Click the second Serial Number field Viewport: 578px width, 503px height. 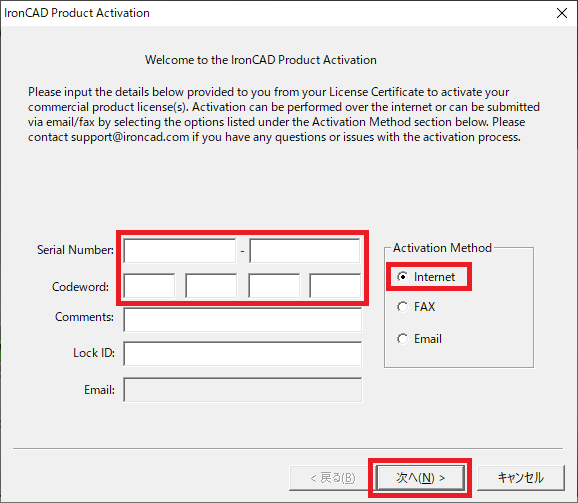click(305, 251)
